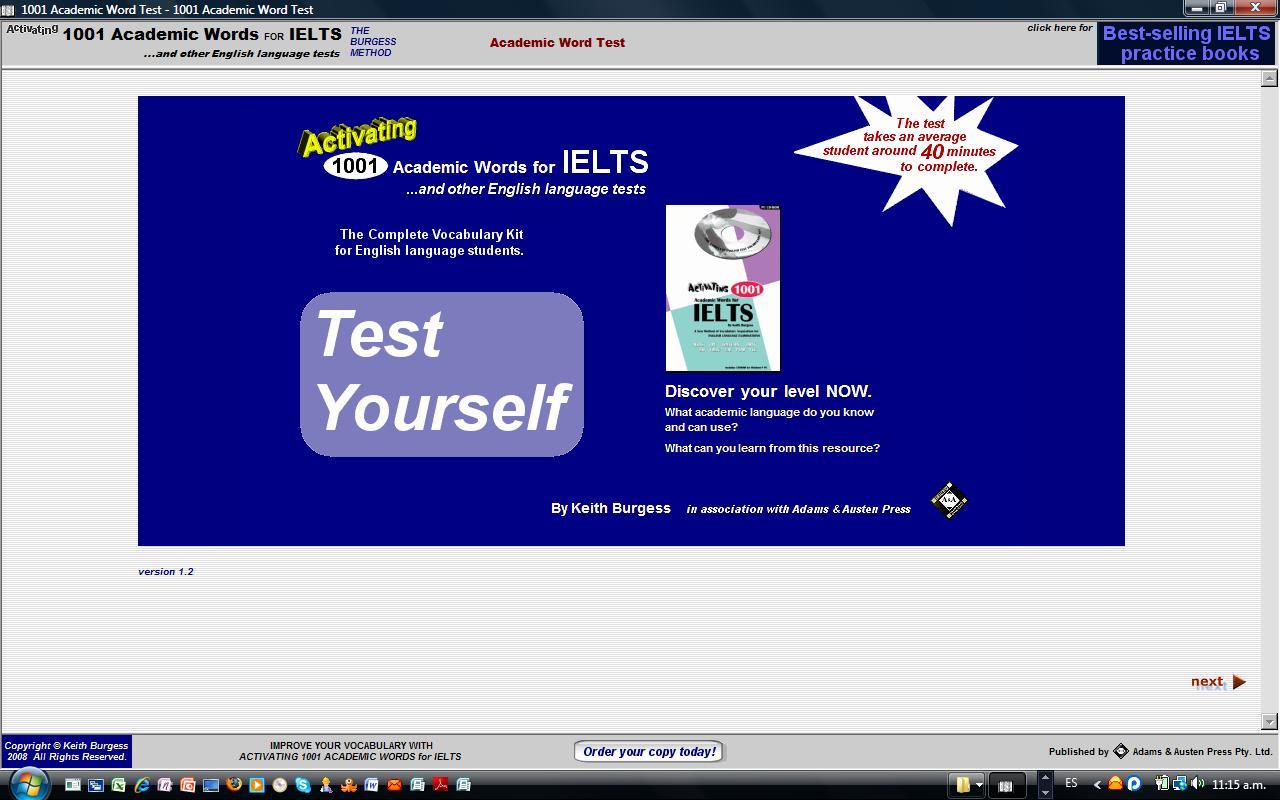Launch OneNote from the quick launch bar
The image size is (1280, 800).
point(165,785)
